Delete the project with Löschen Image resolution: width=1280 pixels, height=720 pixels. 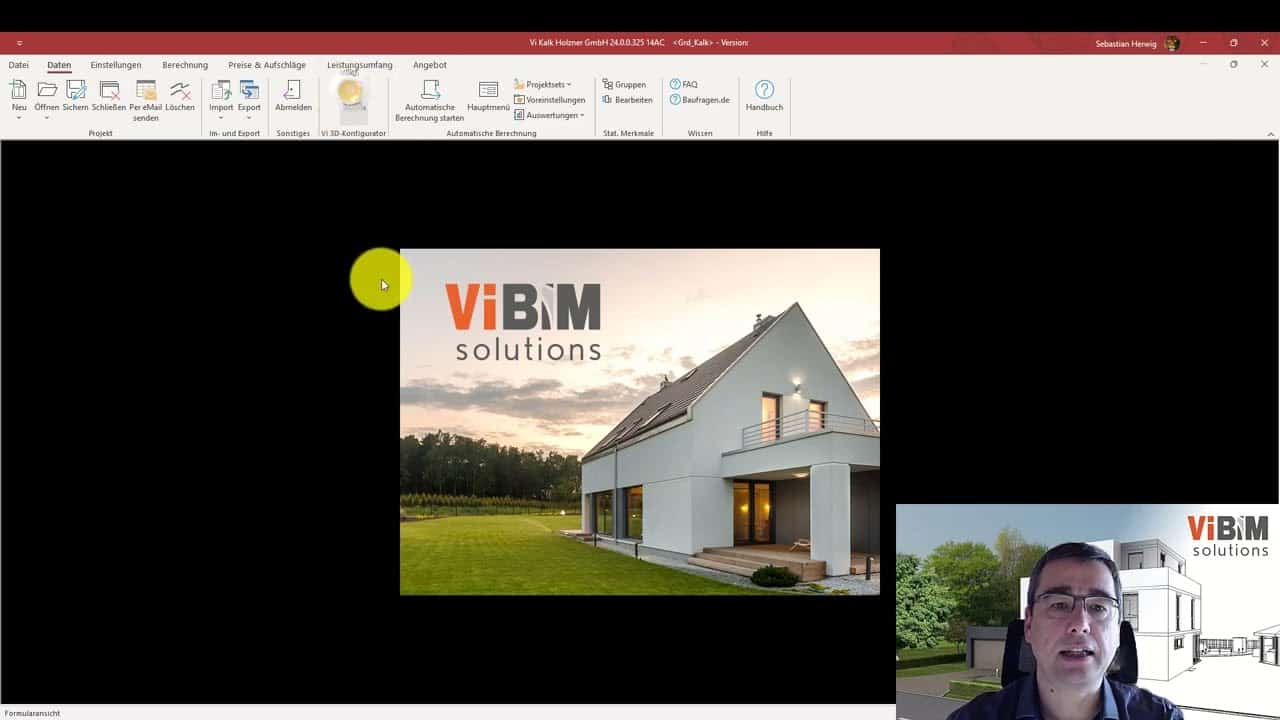point(180,95)
